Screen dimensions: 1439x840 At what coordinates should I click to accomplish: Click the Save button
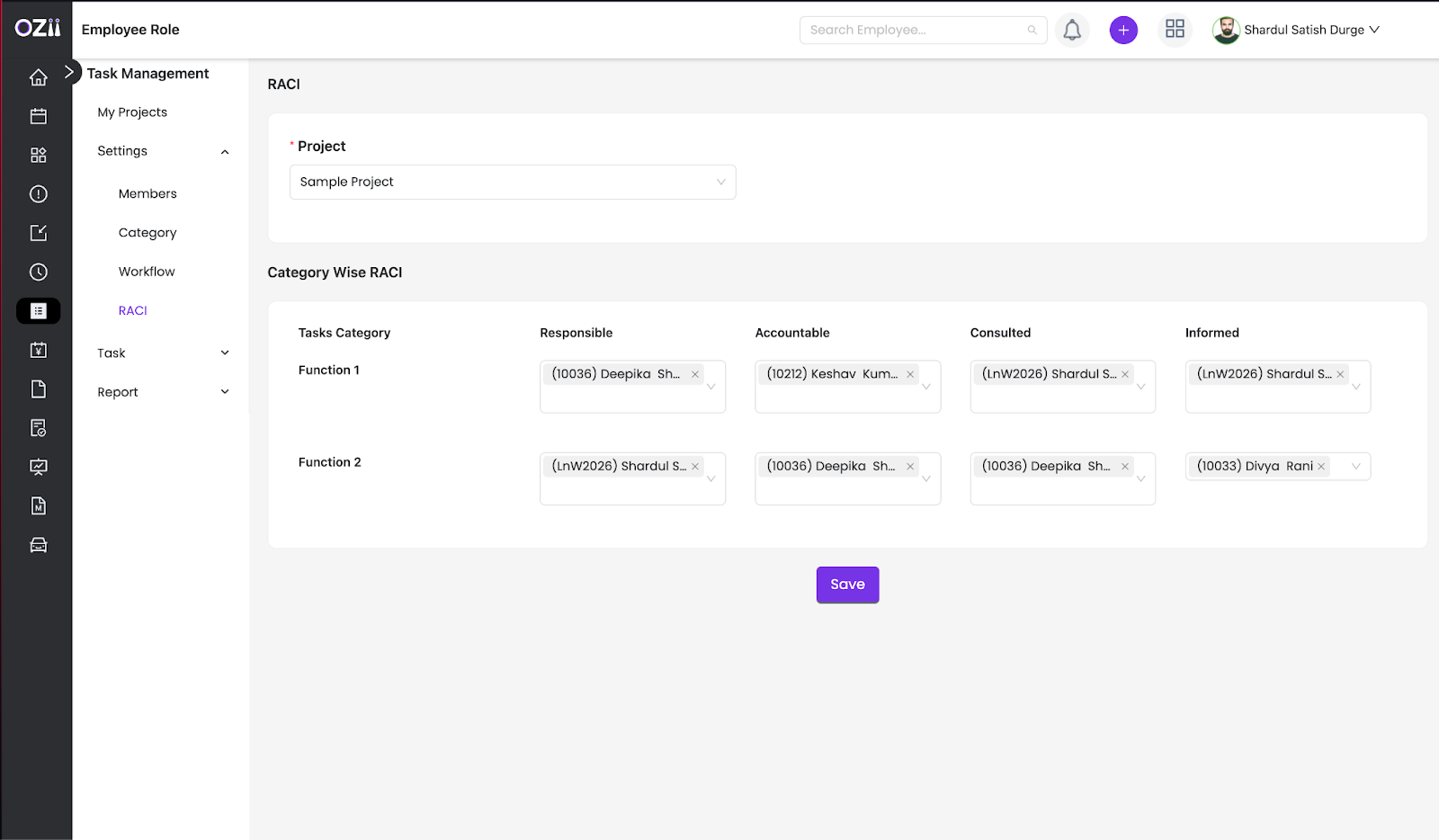(x=847, y=585)
